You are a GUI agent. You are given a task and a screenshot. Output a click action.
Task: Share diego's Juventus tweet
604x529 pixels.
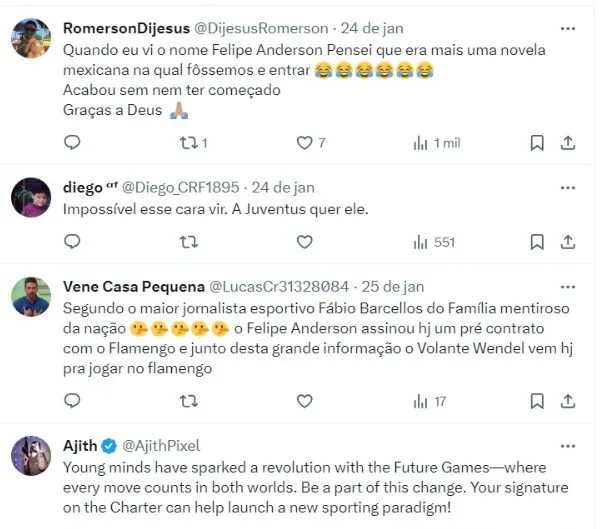[568, 242]
